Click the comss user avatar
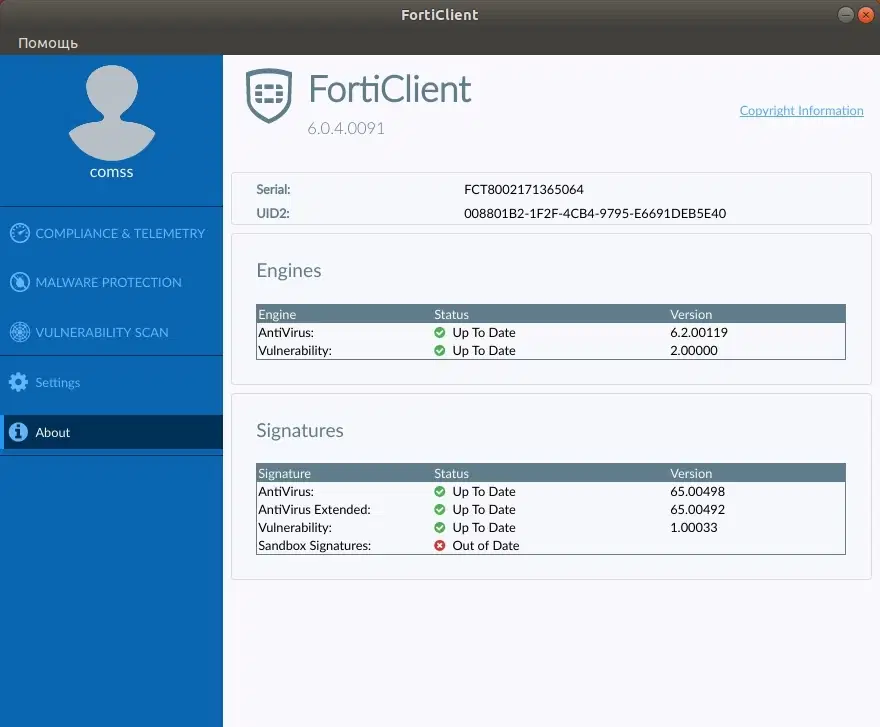This screenshot has width=880, height=727. [x=112, y=113]
